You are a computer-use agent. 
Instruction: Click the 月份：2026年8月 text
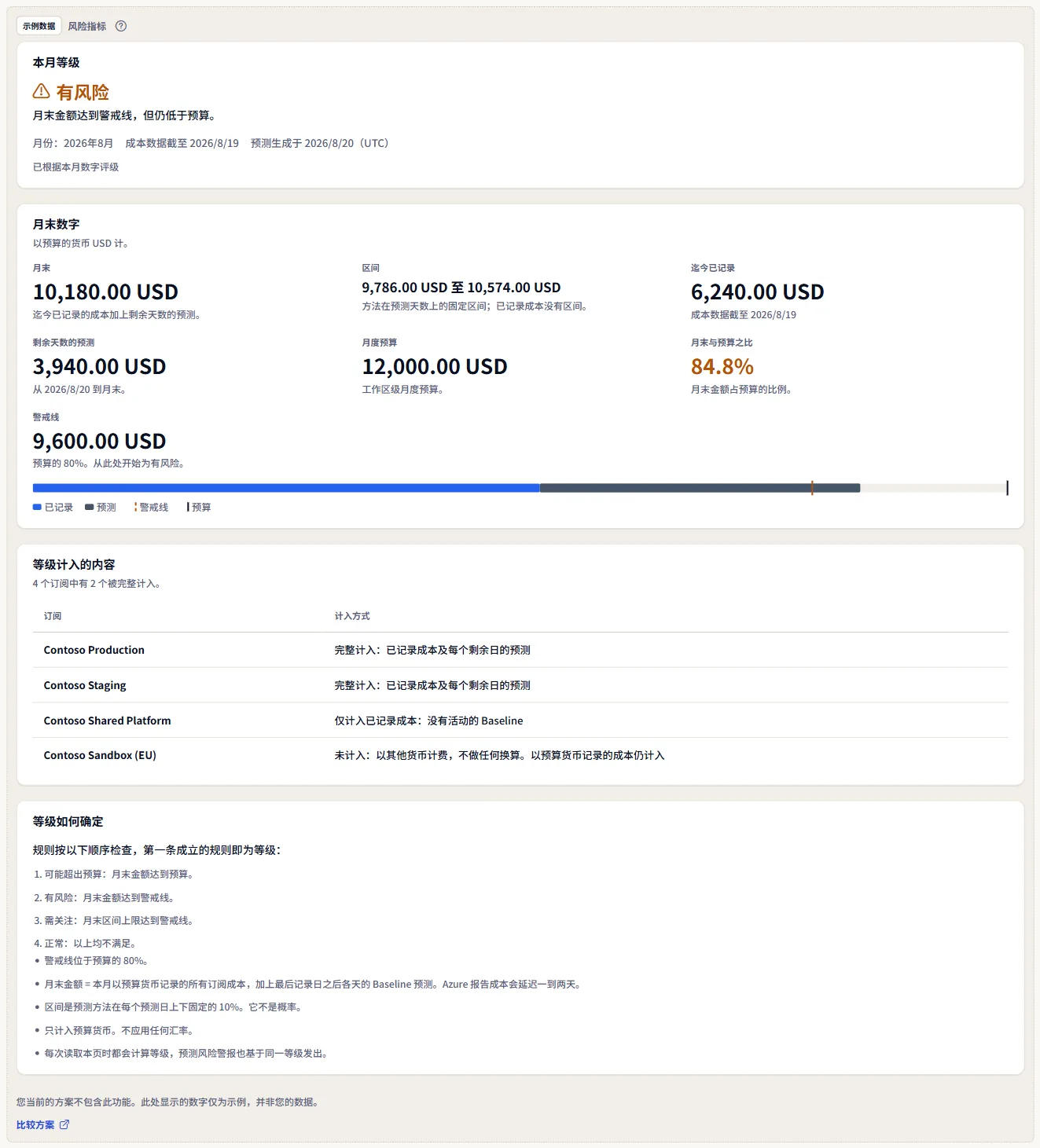click(73, 143)
